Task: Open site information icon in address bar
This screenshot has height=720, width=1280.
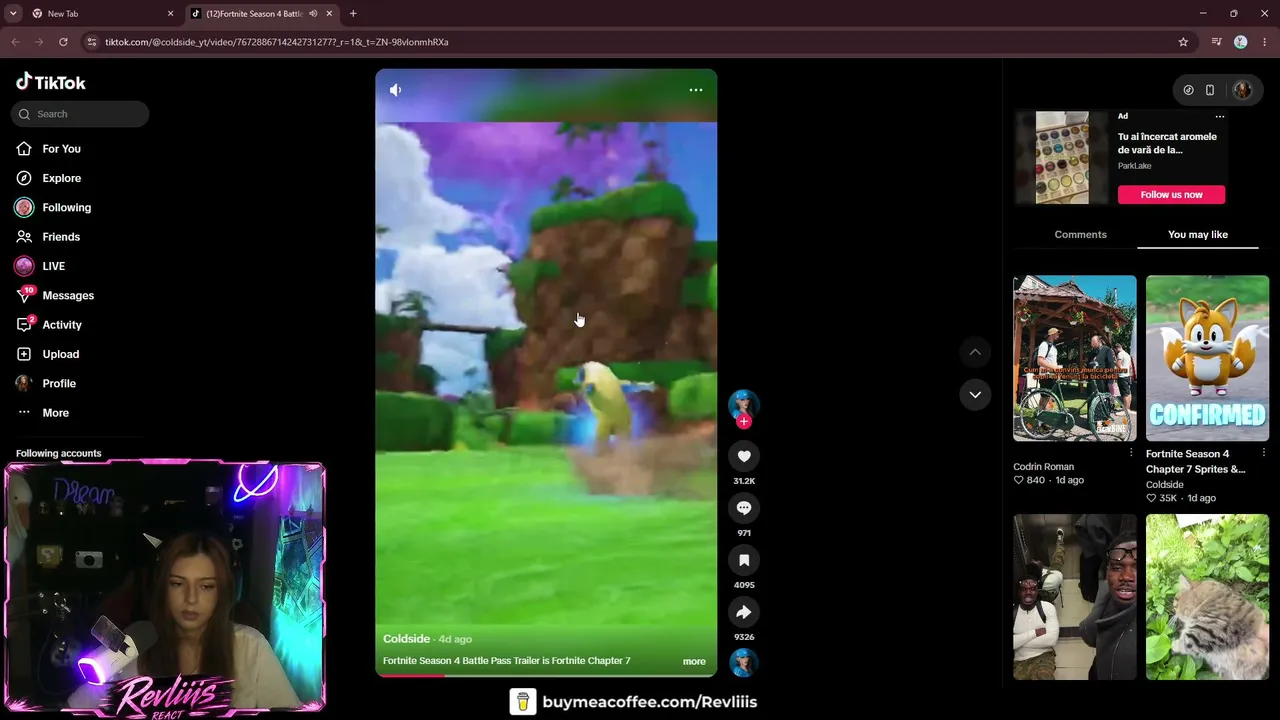Action: point(92,42)
